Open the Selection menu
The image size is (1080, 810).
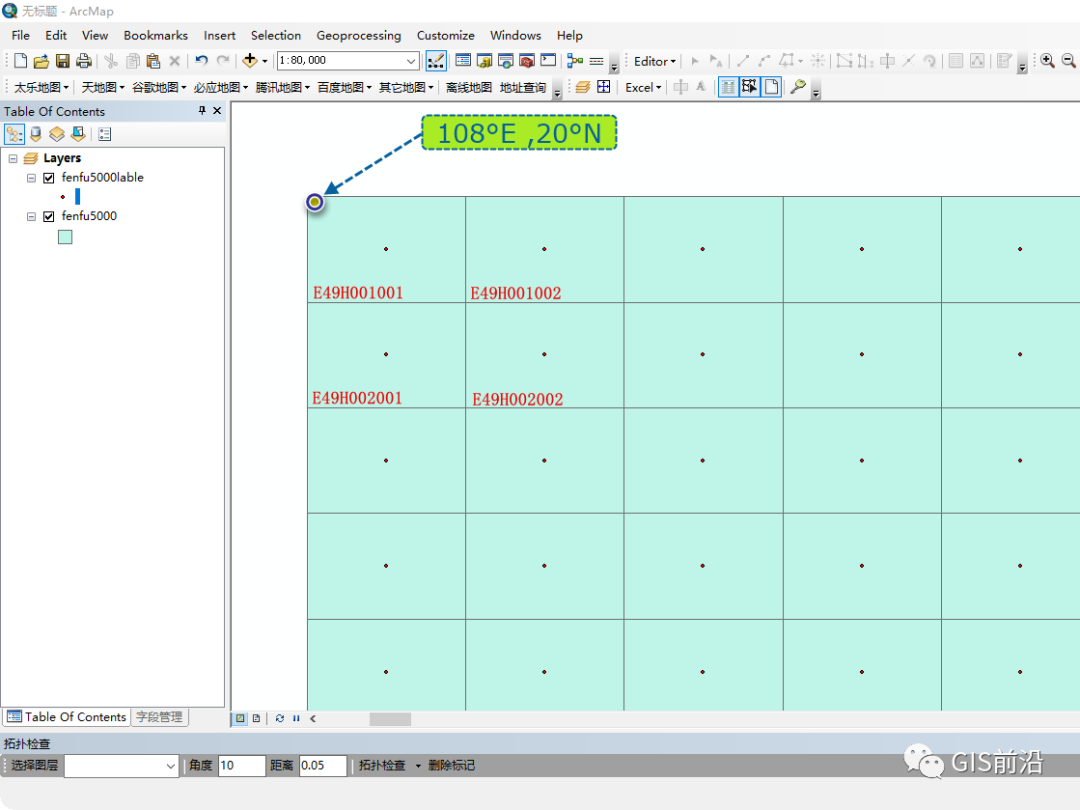pyautogui.click(x=276, y=35)
